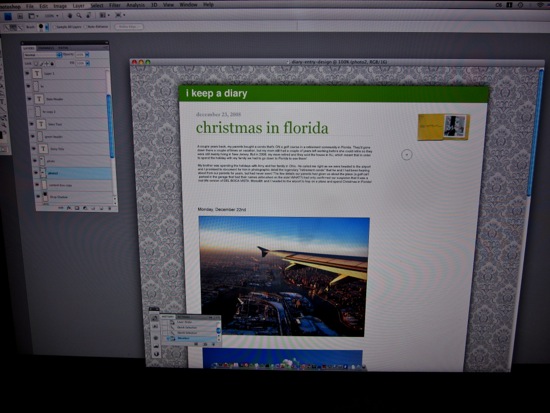The width and height of the screenshot is (550, 413).
Task: Show the hidden layer via empty eye box
Action: coord(31,112)
